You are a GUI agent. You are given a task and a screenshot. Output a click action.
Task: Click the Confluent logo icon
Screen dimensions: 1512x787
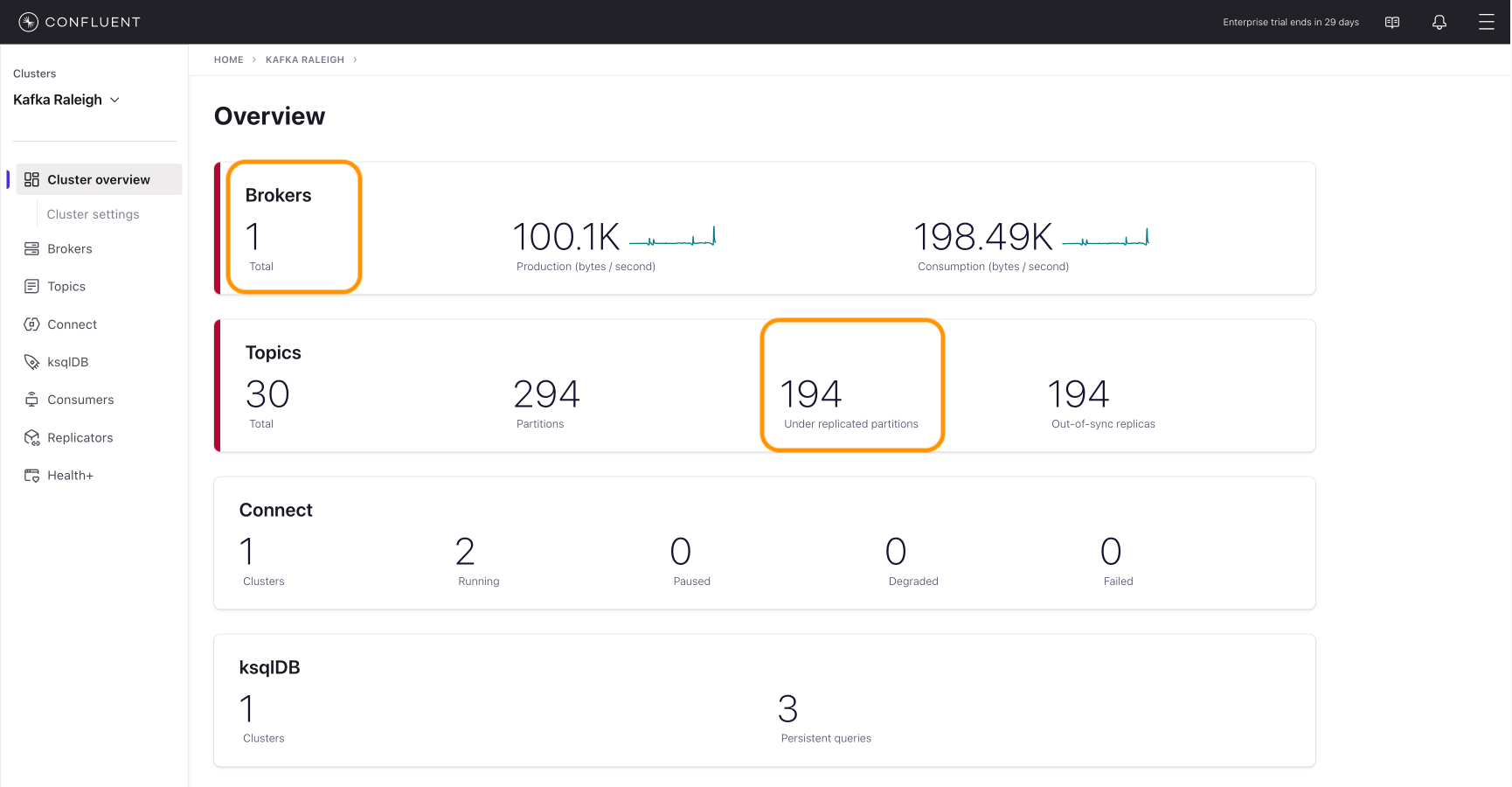click(x=28, y=22)
